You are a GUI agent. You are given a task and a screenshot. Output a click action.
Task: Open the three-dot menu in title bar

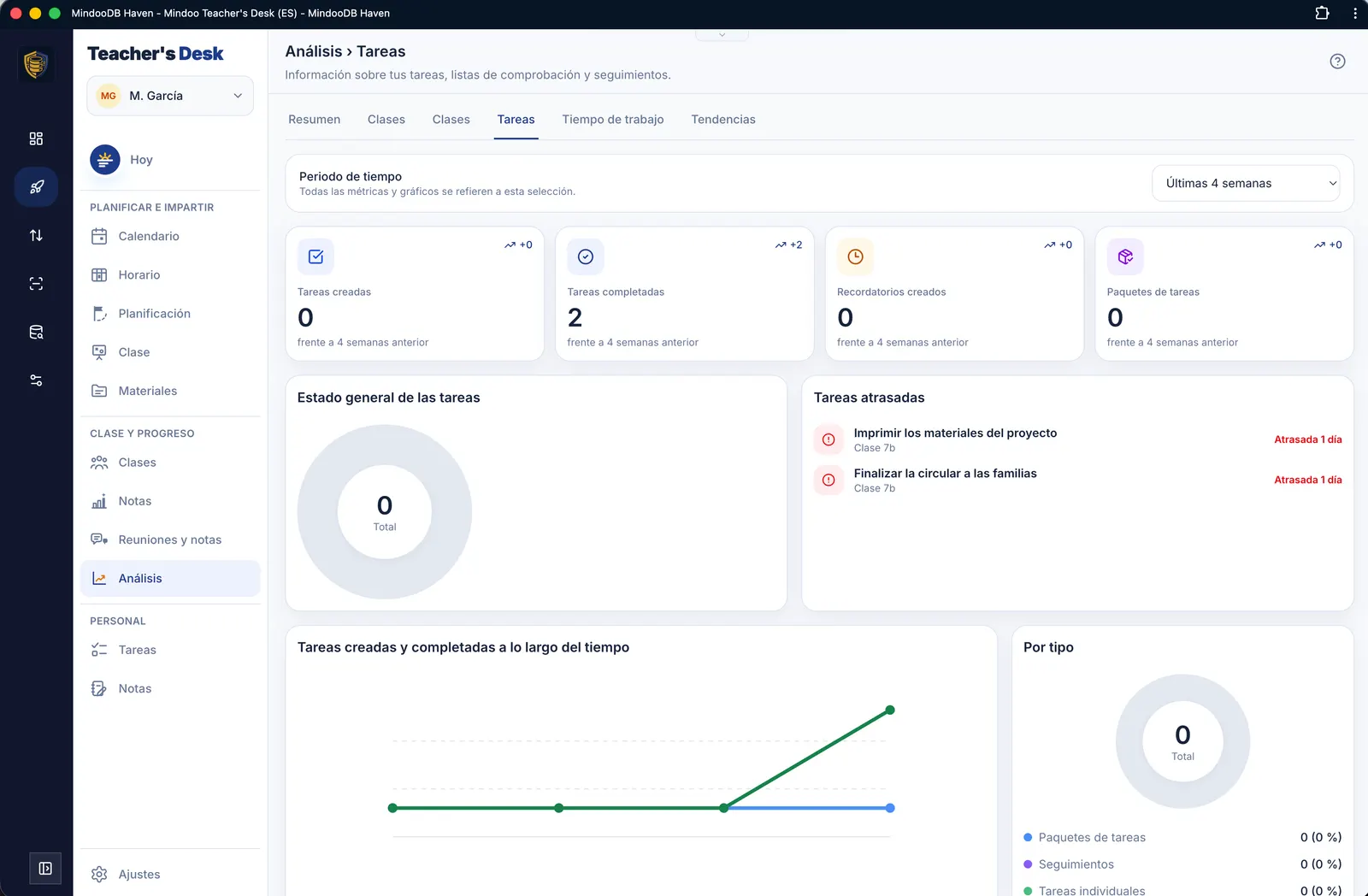point(1355,13)
